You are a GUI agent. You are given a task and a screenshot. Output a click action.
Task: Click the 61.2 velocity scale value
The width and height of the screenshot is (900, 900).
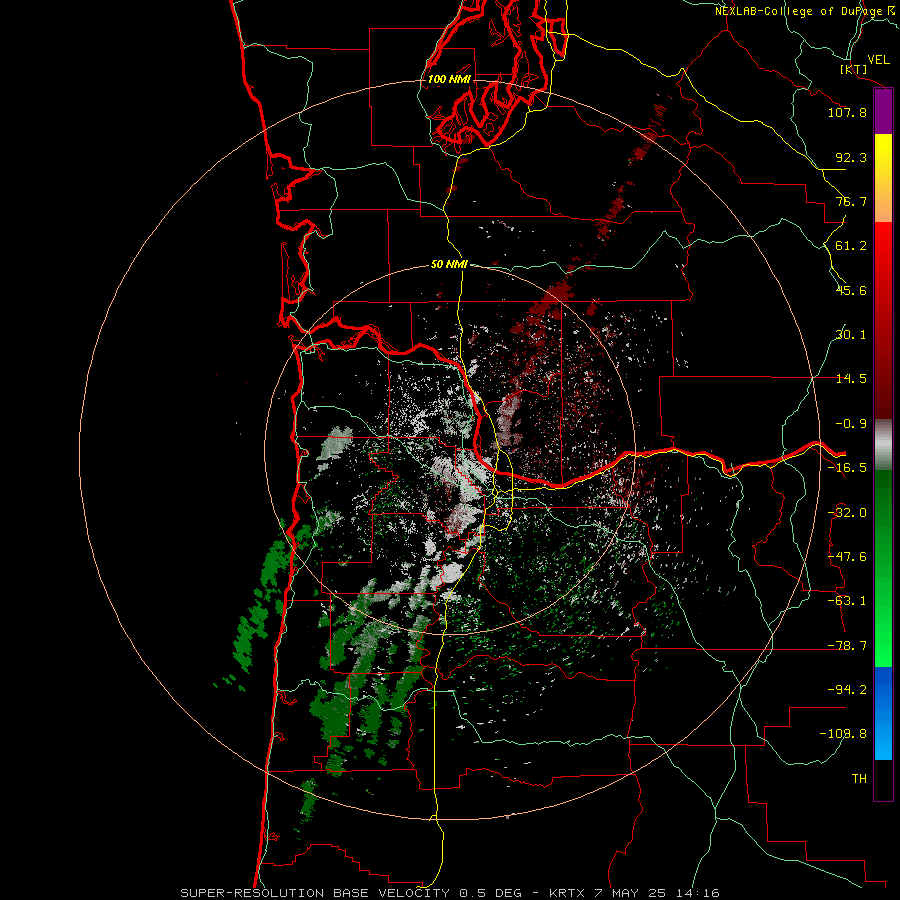pyautogui.click(x=851, y=246)
